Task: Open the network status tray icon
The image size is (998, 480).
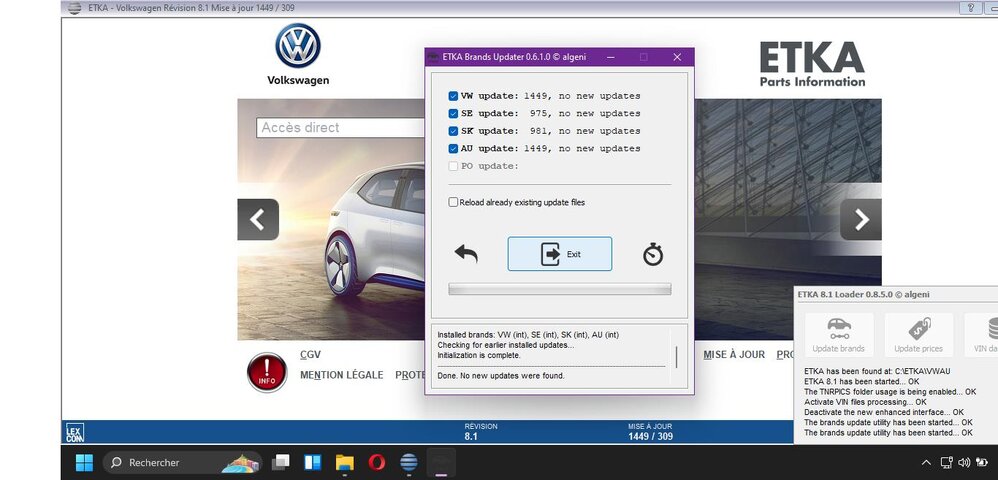Action: point(946,463)
